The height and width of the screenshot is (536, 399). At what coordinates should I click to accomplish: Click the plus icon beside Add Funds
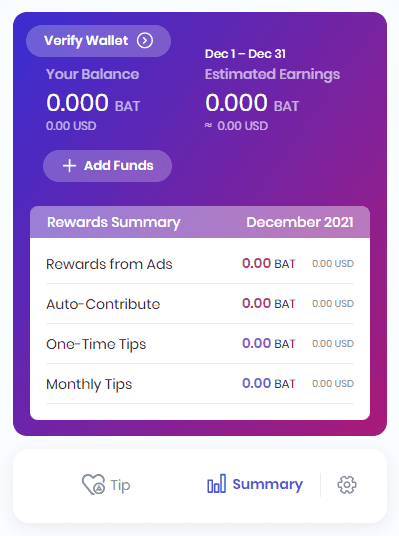point(69,166)
